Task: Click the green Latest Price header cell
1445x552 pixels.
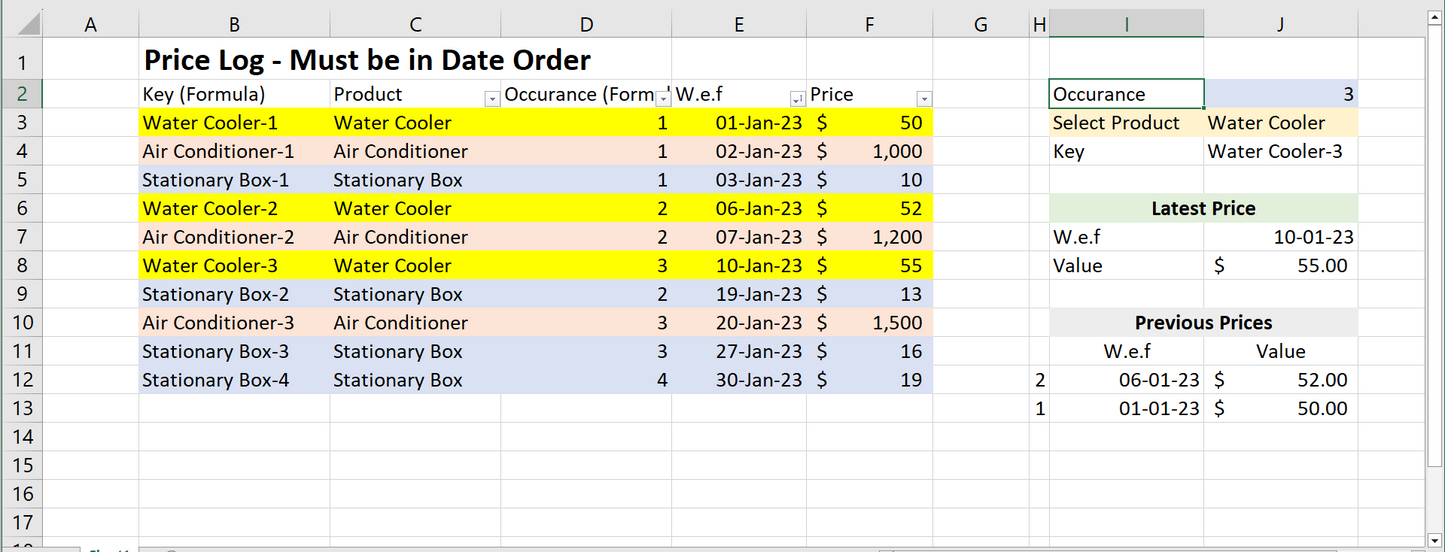Action: (x=1203, y=209)
